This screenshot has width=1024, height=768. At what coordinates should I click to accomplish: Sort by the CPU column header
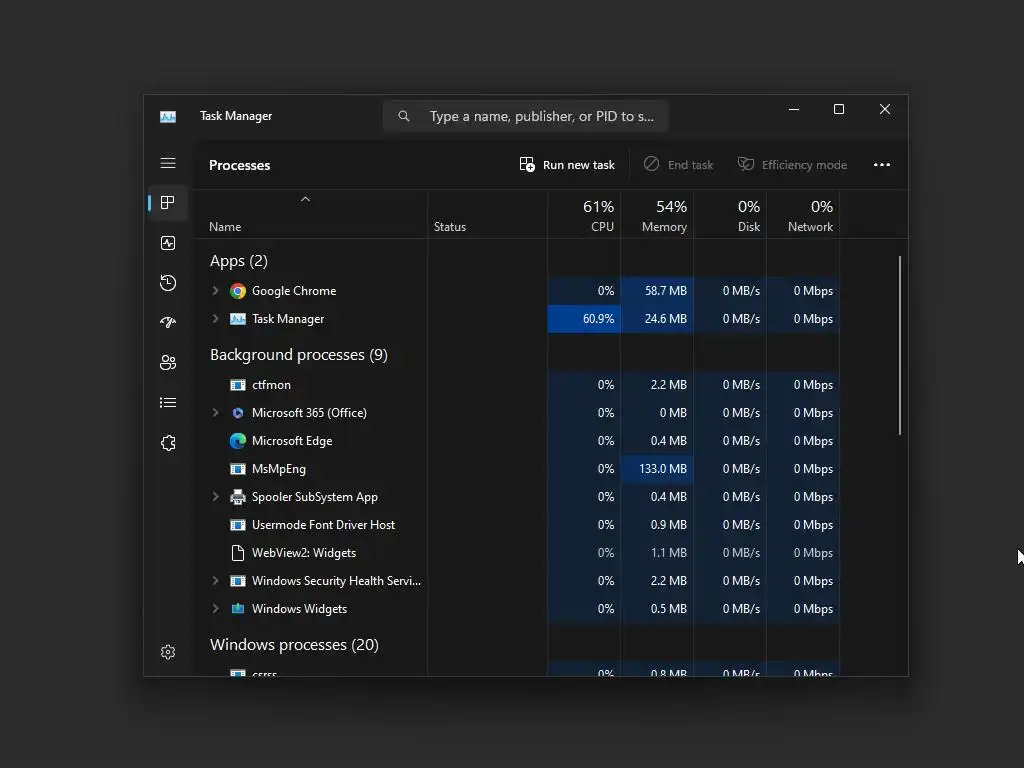click(x=584, y=215)
